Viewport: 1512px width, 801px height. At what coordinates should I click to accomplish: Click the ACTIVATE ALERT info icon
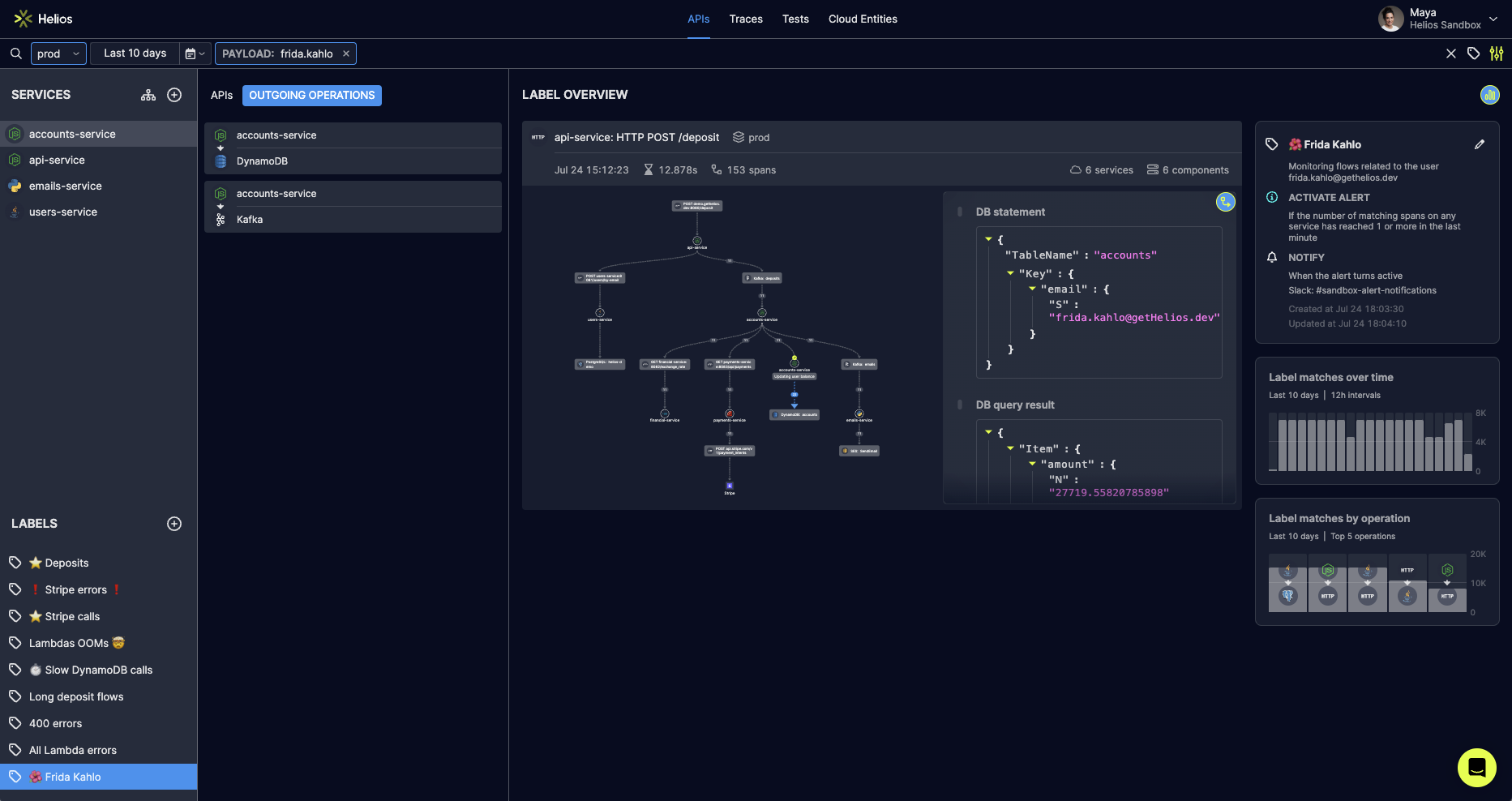pos(1272,197)
